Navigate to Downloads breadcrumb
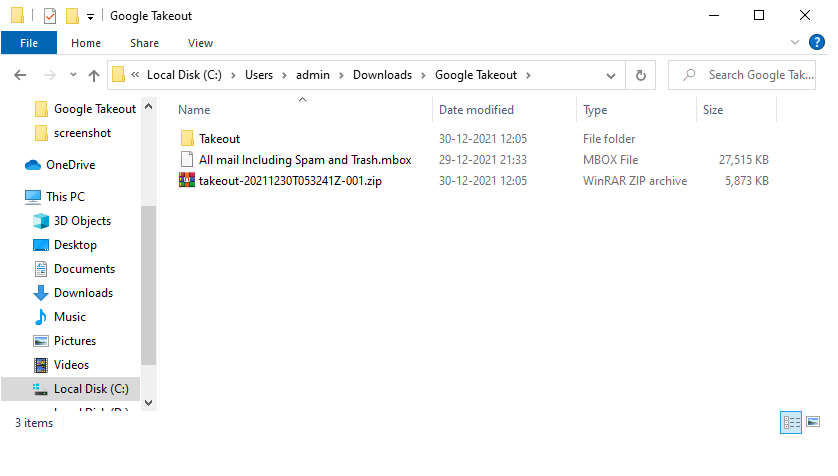This screenshot has height=476, width=838. [x=383, y=75]
